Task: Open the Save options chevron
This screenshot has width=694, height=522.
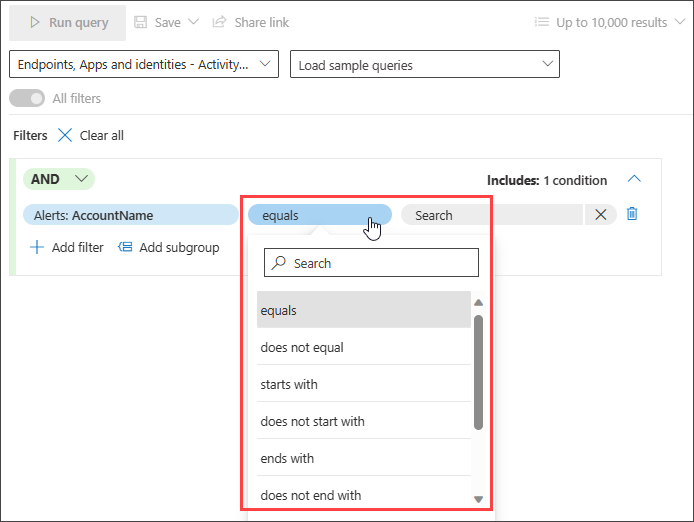Action: click(x=193, y=22)
